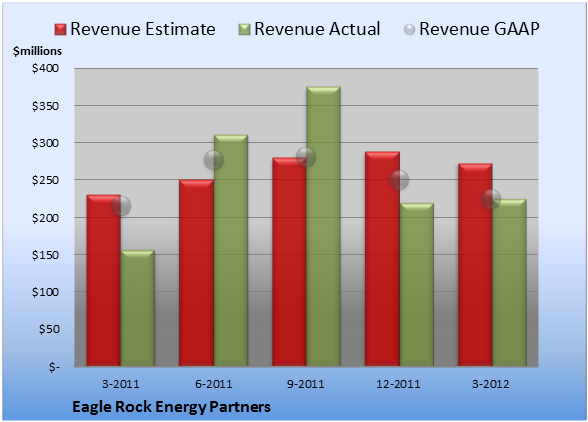
Task: Click the green Revenue Actual legend swatch
Action: click(x=244, y=30)
